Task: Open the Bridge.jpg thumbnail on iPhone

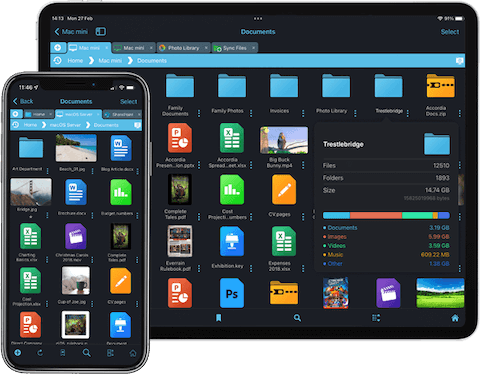Action: tap(31, 192)
